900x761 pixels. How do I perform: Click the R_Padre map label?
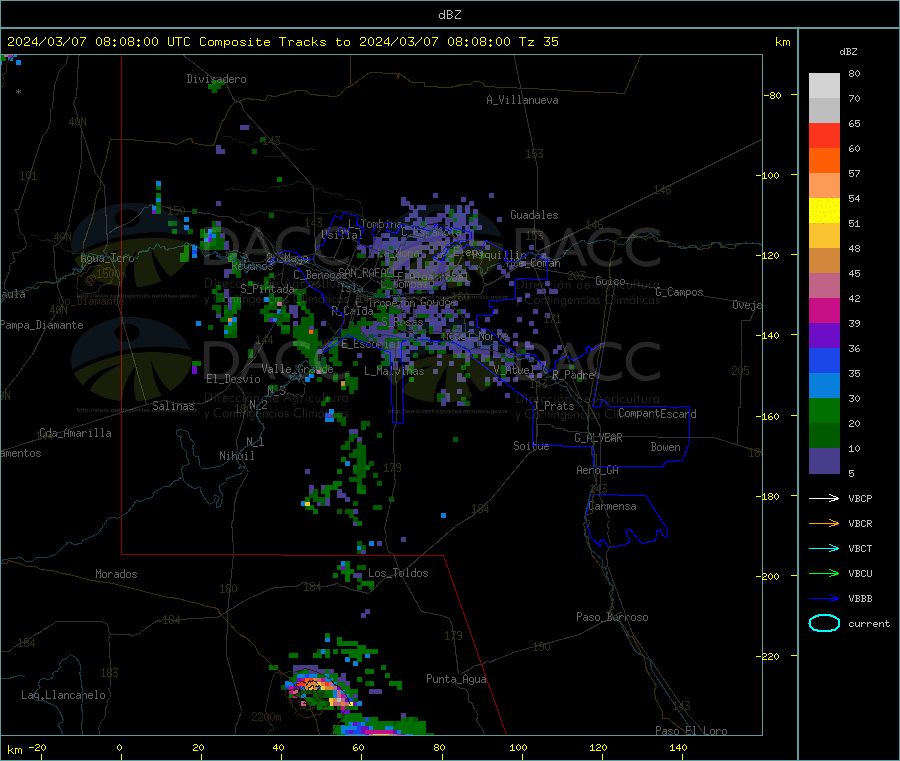coord(573,375)
